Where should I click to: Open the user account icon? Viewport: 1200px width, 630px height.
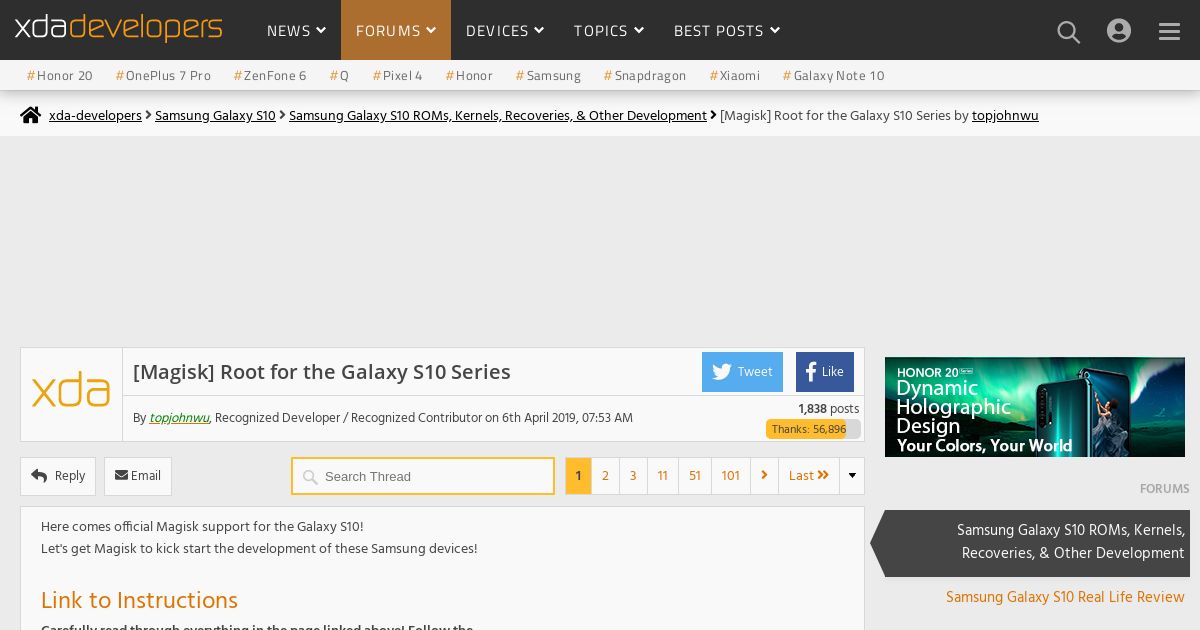(1119, 31)
